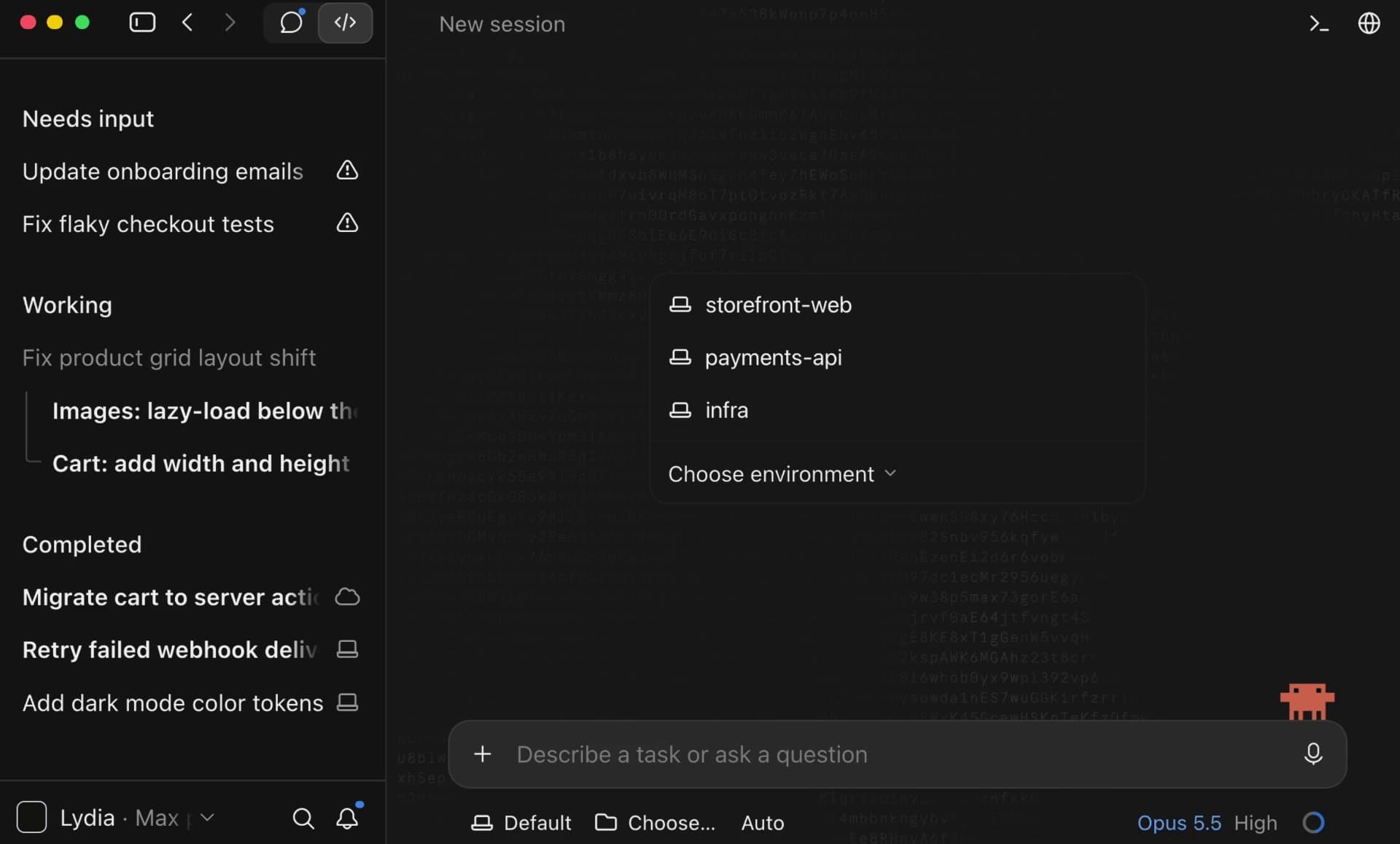
Task: Click the microphone dictation icon
Action: point(1312,754)
